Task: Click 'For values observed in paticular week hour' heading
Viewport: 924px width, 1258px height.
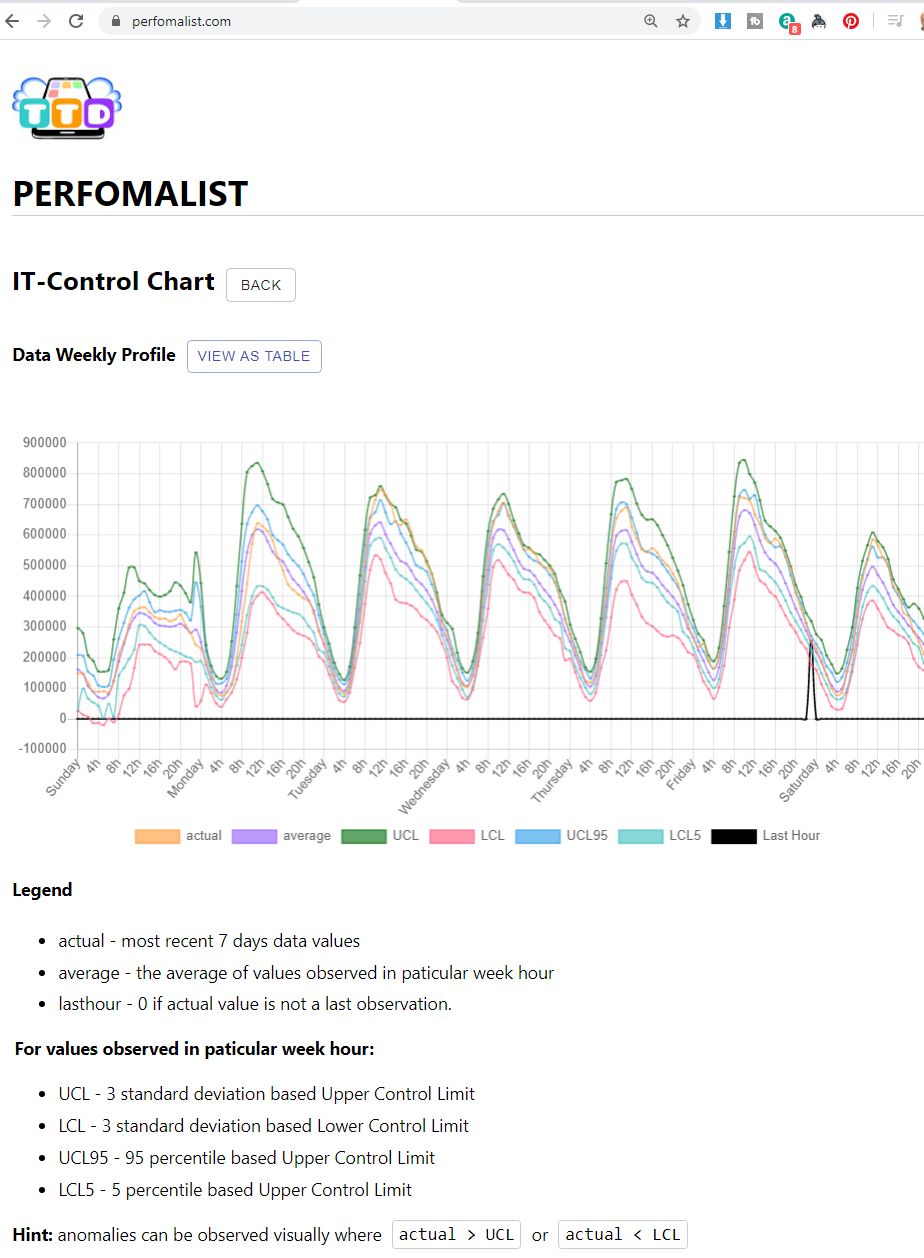Action: point(194,1049)
